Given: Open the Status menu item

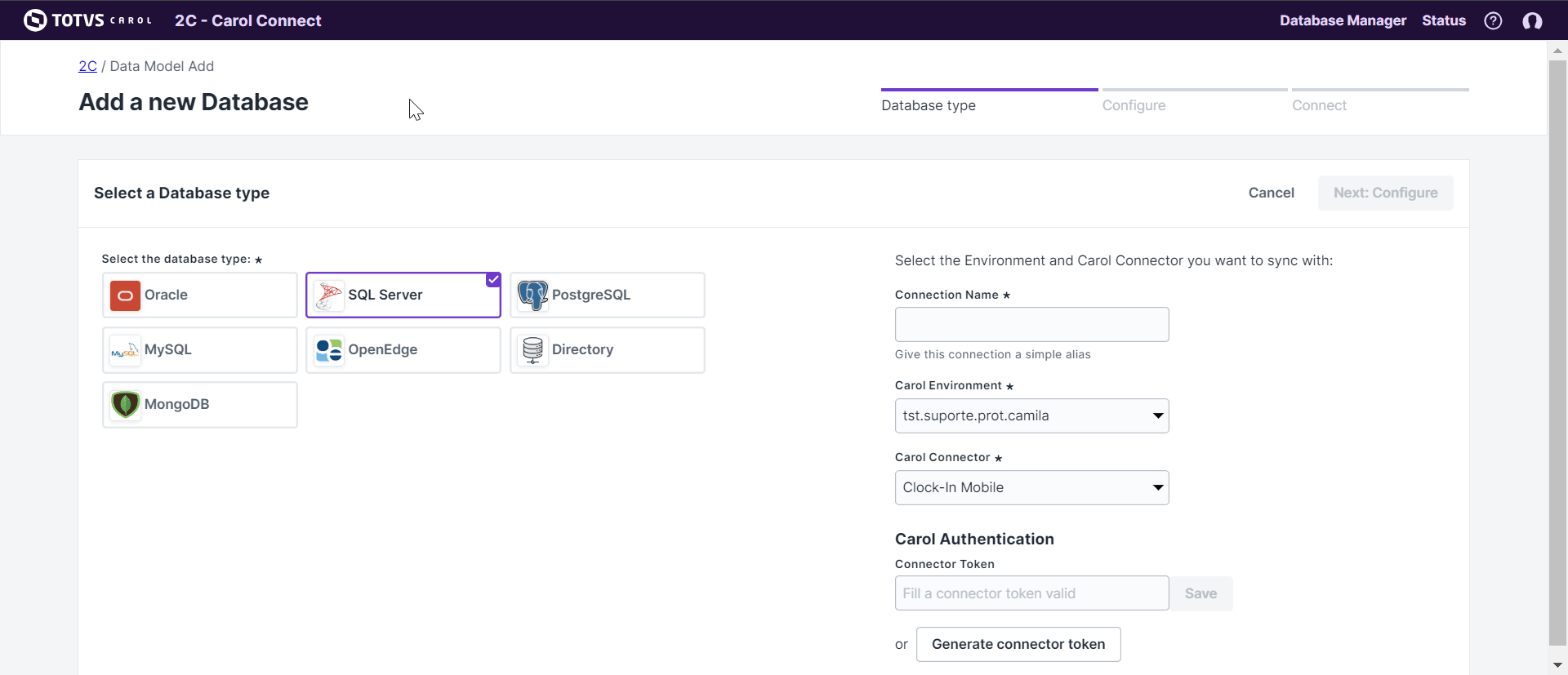Looking at the screenshot, I should click(x=1443, y=20).
